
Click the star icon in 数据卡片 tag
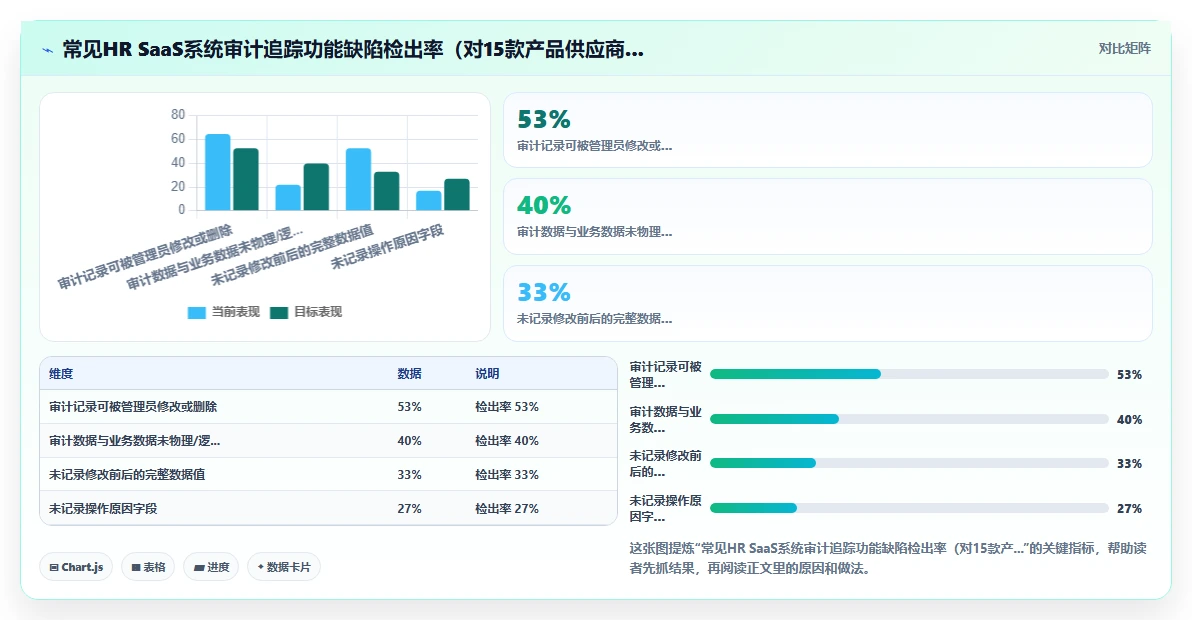click(x=261, y=567)
